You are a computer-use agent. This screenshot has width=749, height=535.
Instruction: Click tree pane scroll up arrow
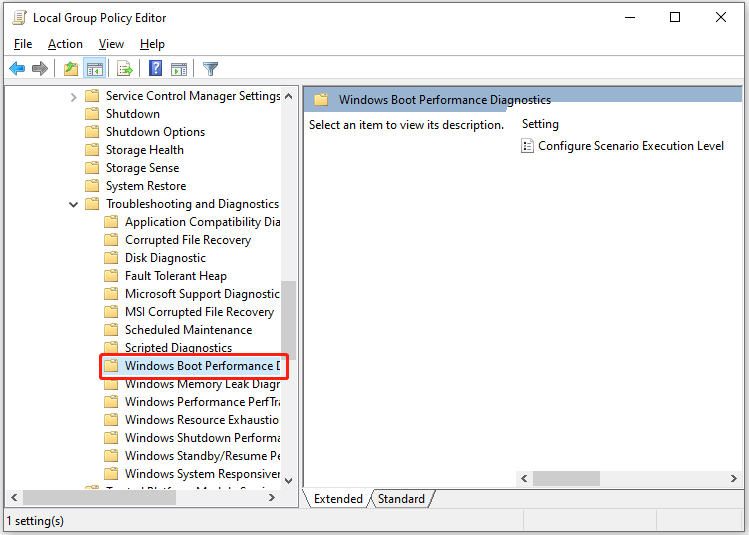pyautogui.click(x=289, y=96)
